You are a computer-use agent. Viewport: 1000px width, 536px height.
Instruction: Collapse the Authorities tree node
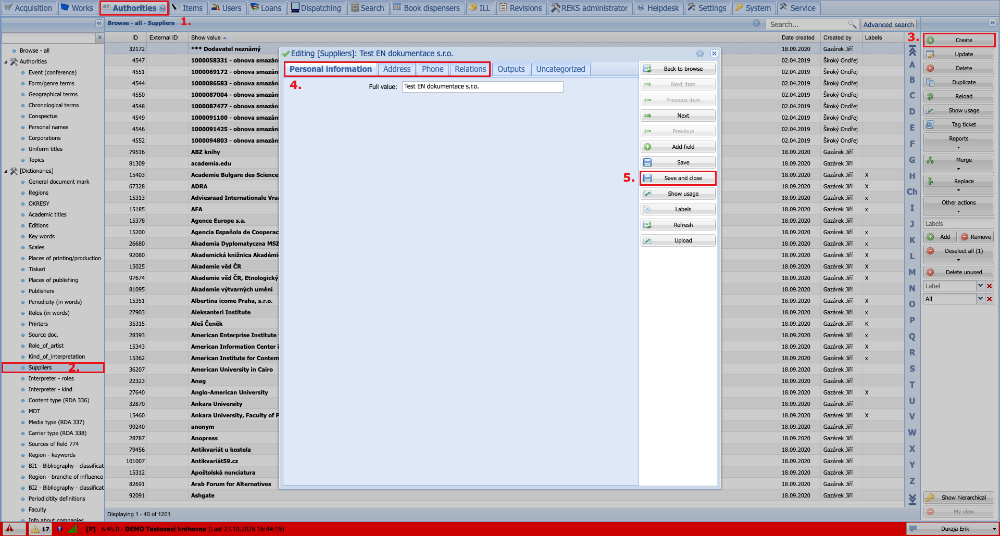pyautogui.click(x=5, y=62)
